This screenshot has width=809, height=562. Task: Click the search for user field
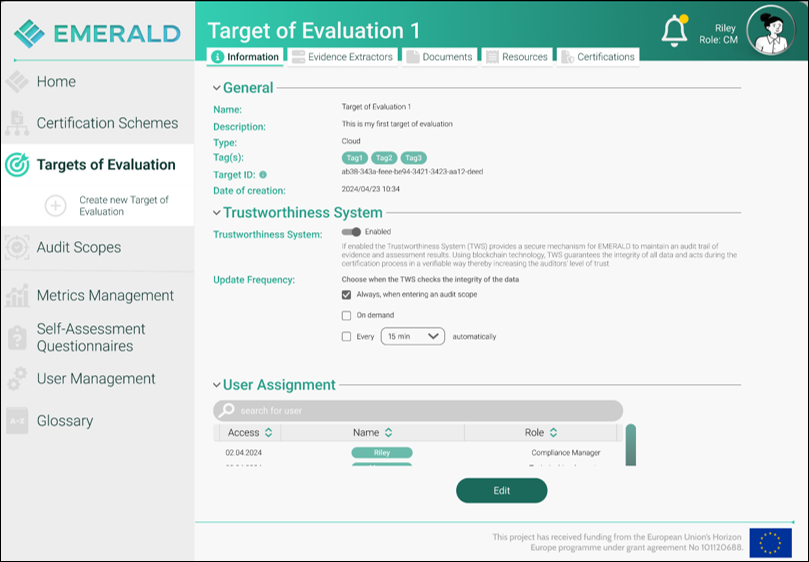(418, 410)
